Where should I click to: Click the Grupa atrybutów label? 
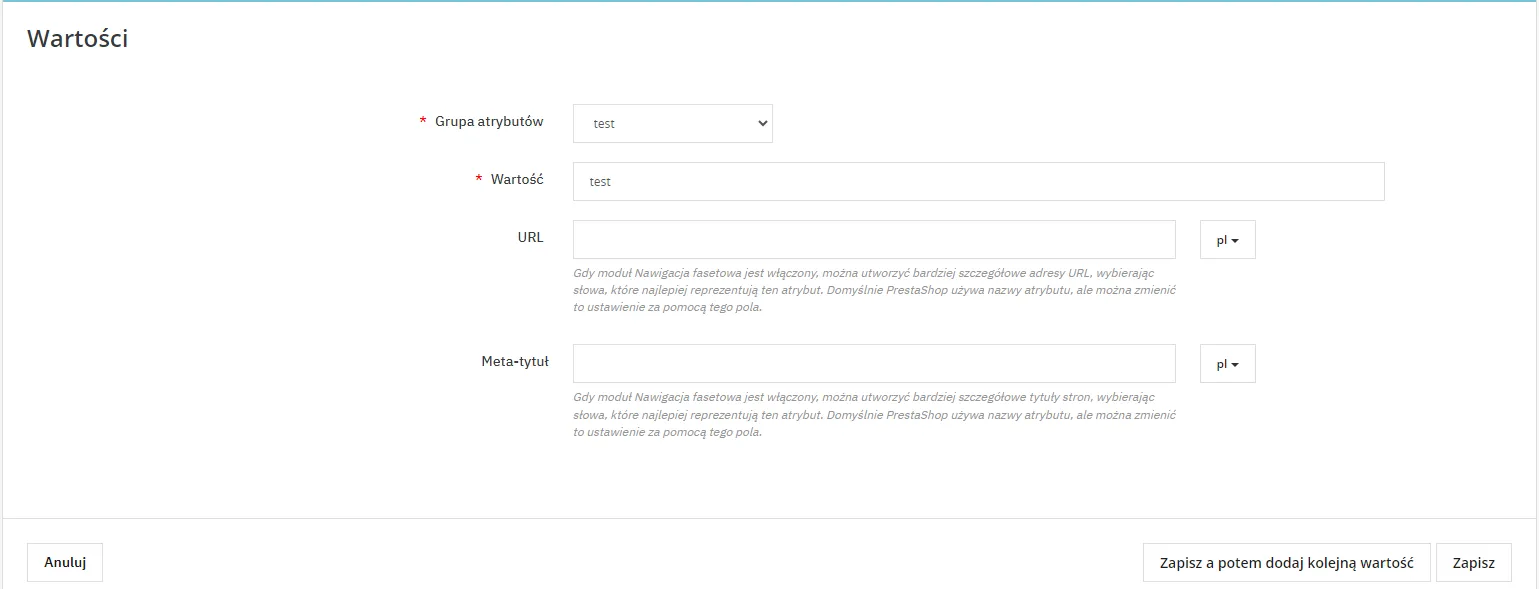[x=489, y=122]
